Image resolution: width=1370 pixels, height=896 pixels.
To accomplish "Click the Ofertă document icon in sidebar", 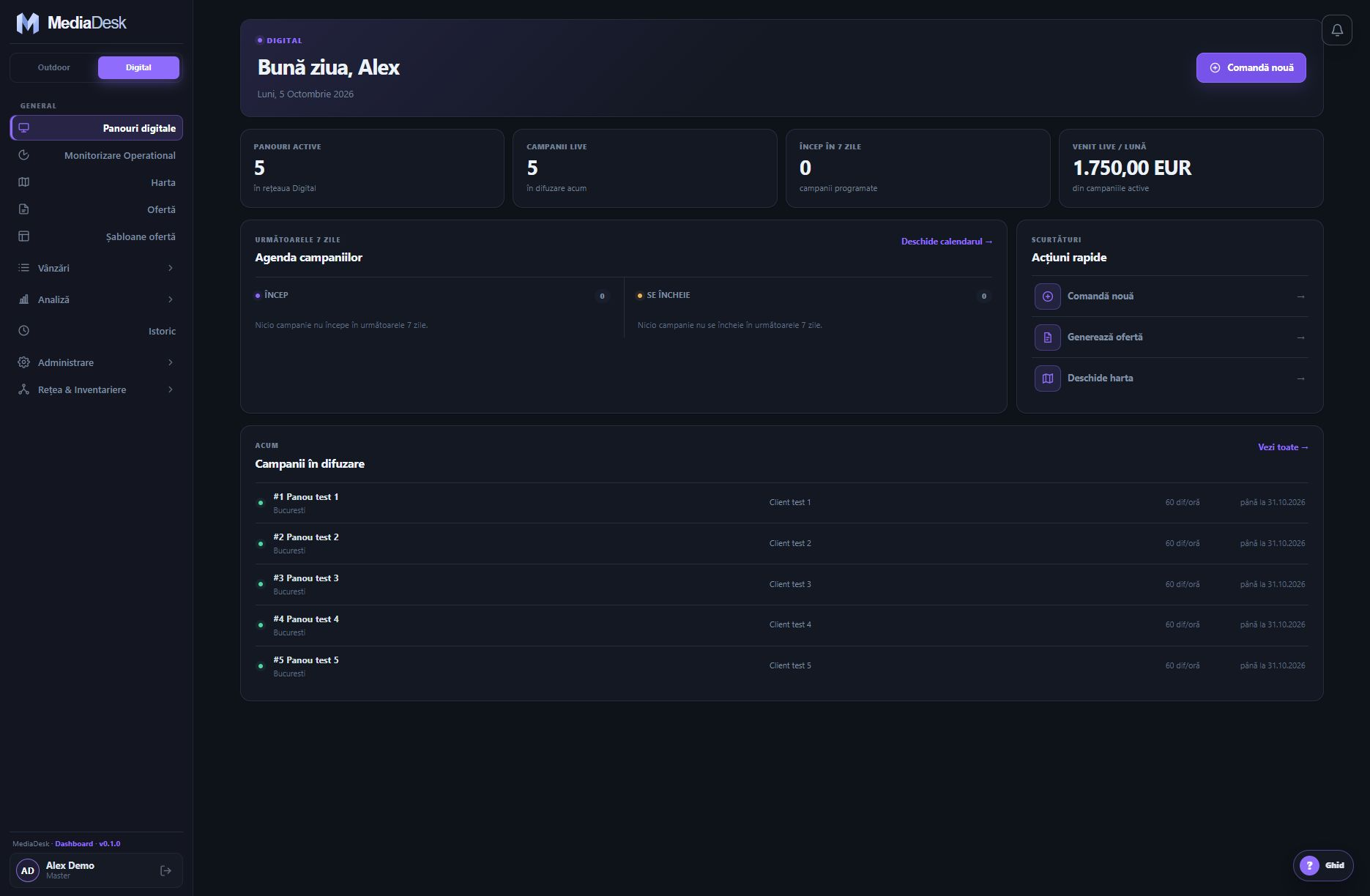I will point(24,209).
